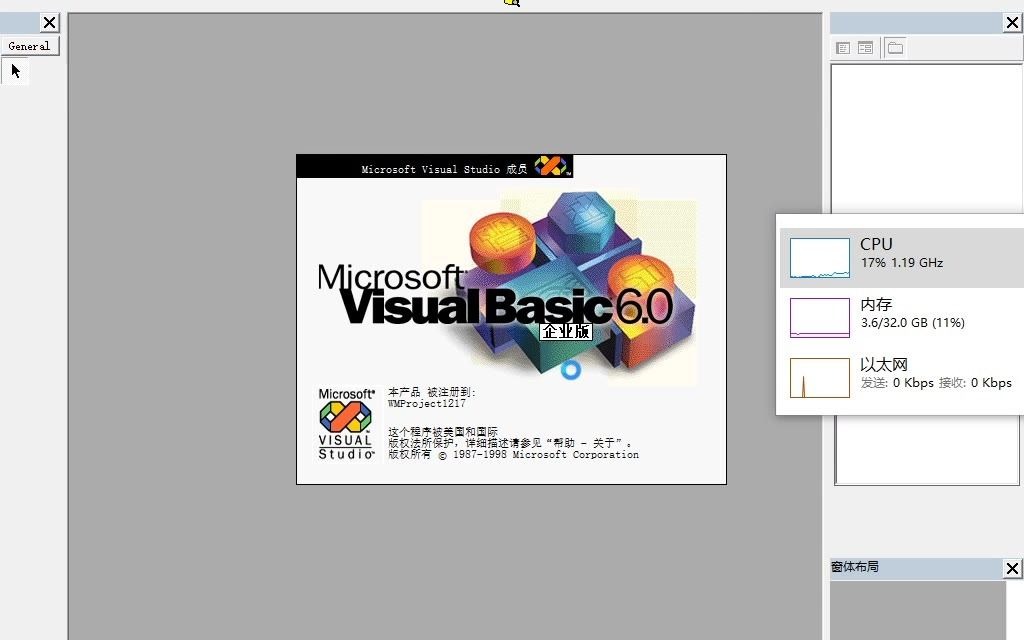Click the View Code icon in Project Explorer
This screenshot has width=1024, height=640.
(843, 47)
